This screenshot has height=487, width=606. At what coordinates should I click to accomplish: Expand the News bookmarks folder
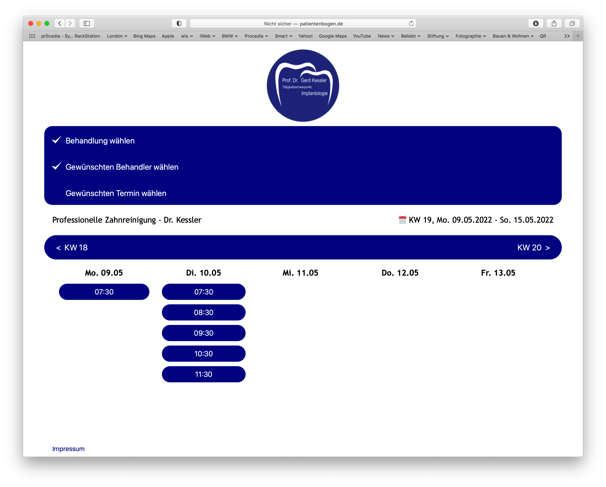pyautogui.click(x=385, y=36)
